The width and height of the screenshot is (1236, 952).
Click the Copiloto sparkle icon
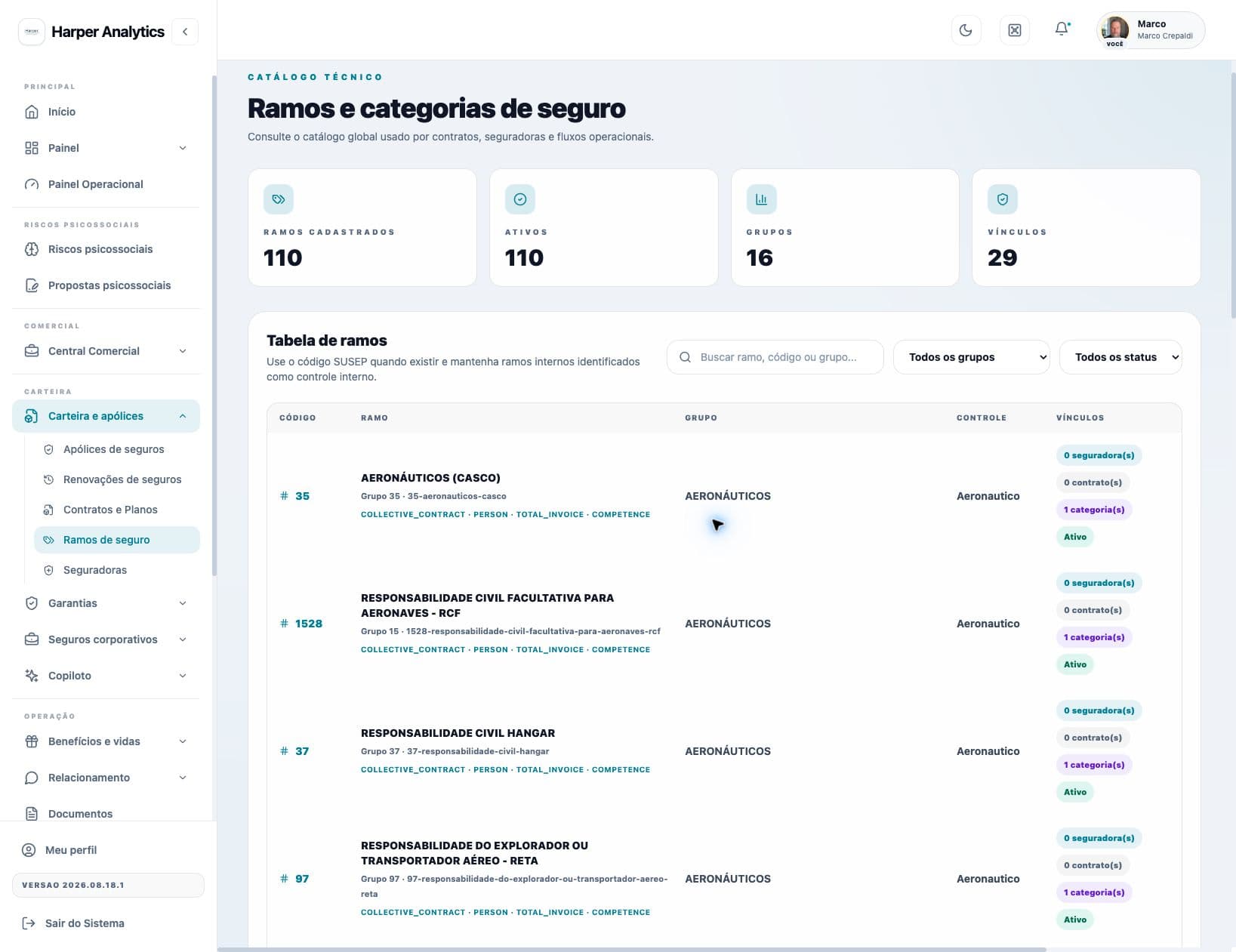32,676
